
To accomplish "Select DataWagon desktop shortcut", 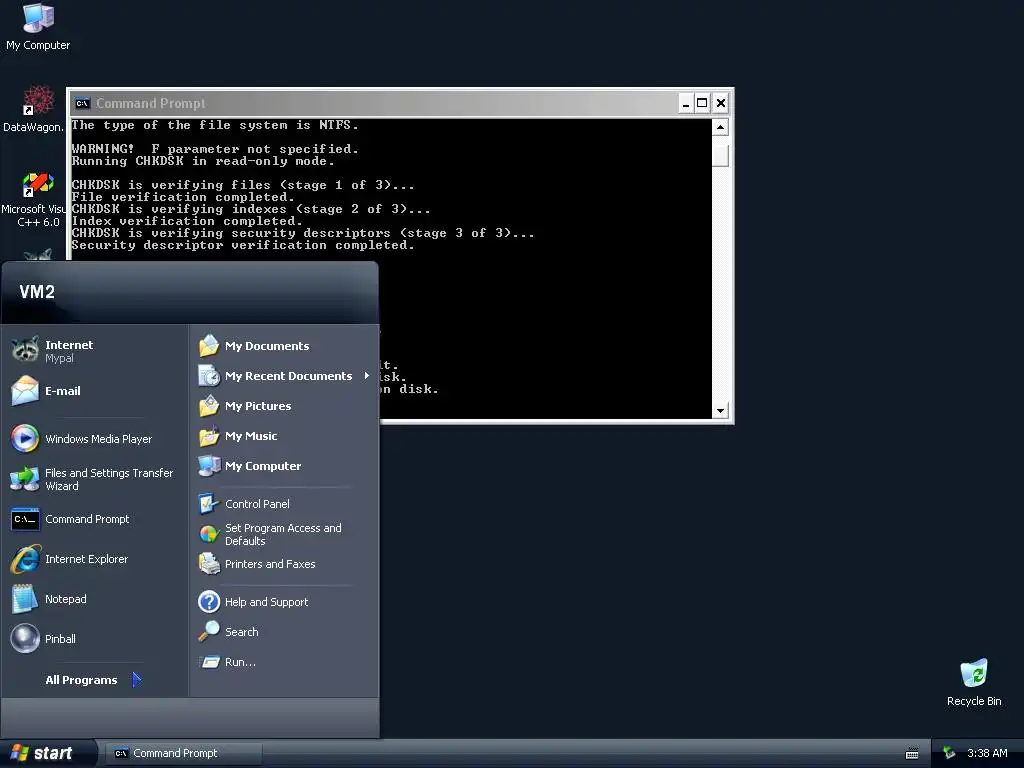I will [x=34, y=108].
